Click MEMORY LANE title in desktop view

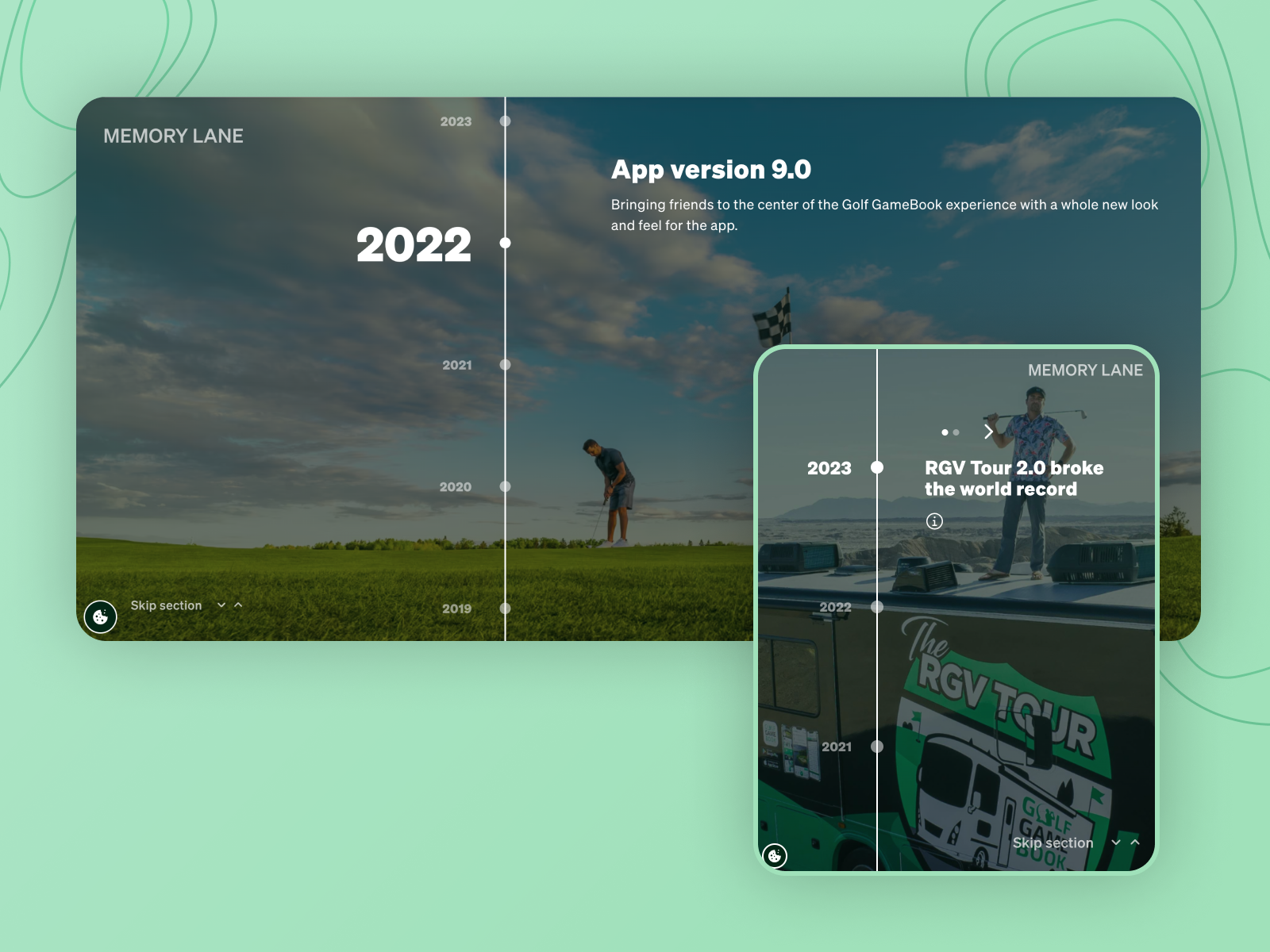pos(173,136)
